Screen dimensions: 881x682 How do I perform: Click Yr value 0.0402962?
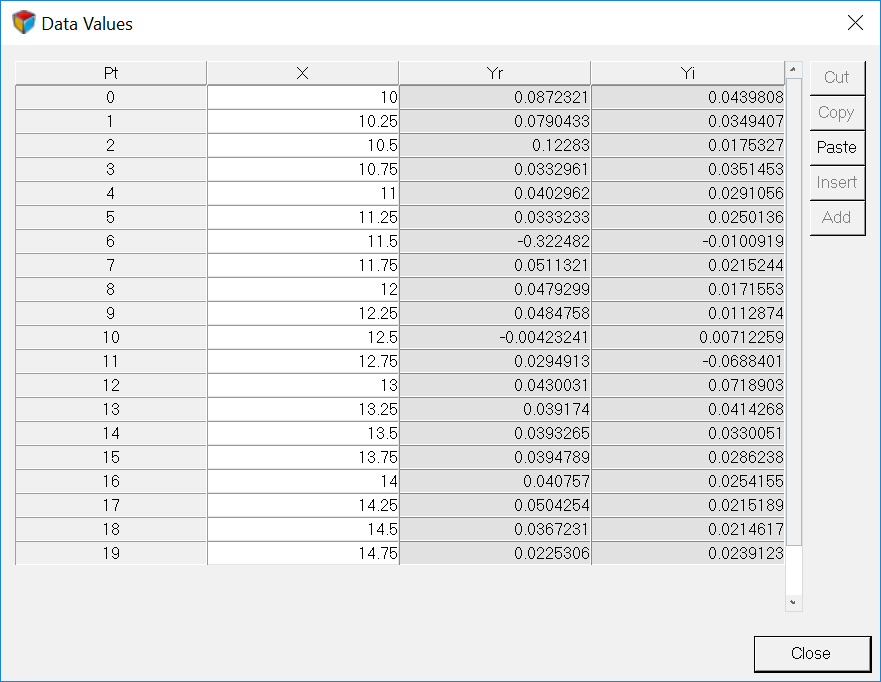click(x=495, y=193)
